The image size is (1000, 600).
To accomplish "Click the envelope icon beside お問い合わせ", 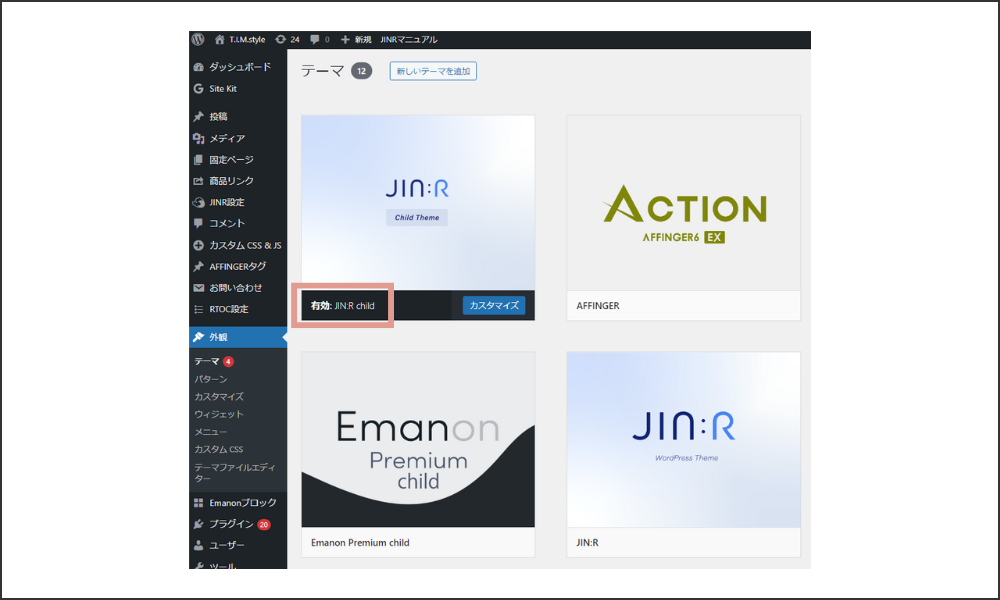I will pyautogui.click(x=198, y=288).
